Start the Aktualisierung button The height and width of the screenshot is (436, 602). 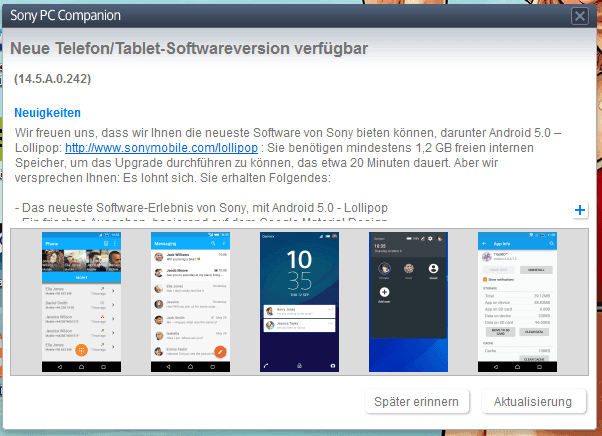(x=534, y=401)
